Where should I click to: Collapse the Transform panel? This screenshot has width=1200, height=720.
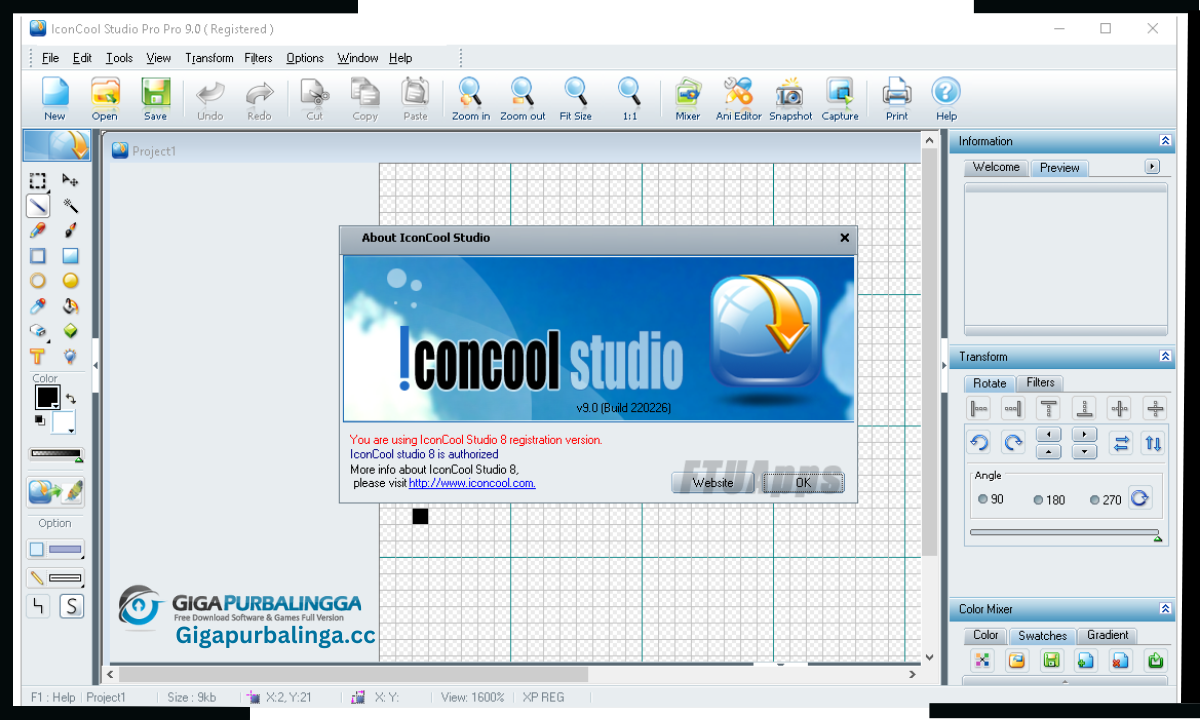[1165, 356]
